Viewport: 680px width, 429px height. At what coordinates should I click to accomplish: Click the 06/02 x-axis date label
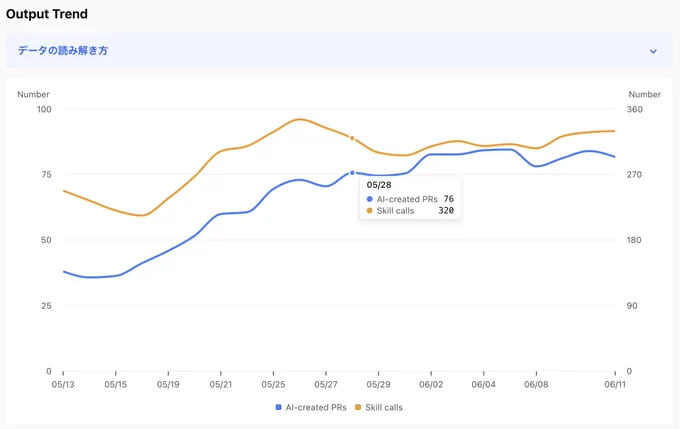point(431,384)
